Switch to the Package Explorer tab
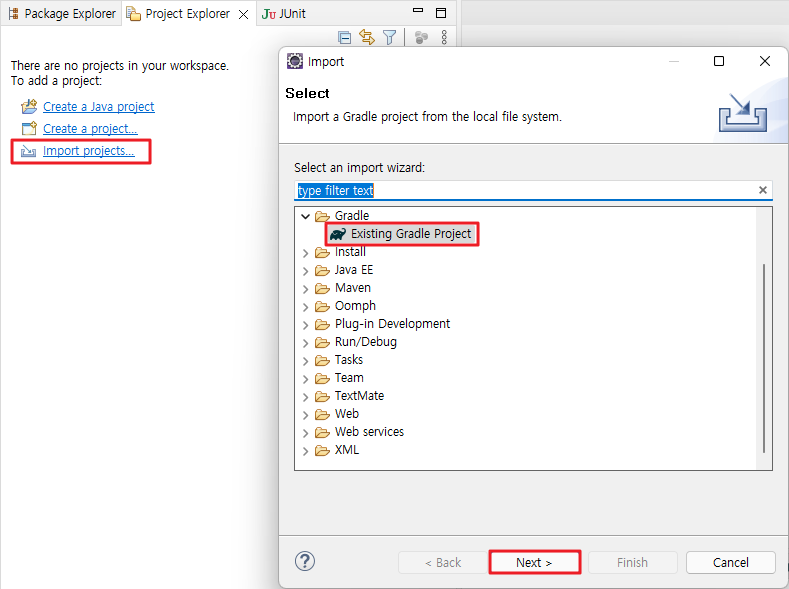The image size is (789, 589). tap(62, 14)
